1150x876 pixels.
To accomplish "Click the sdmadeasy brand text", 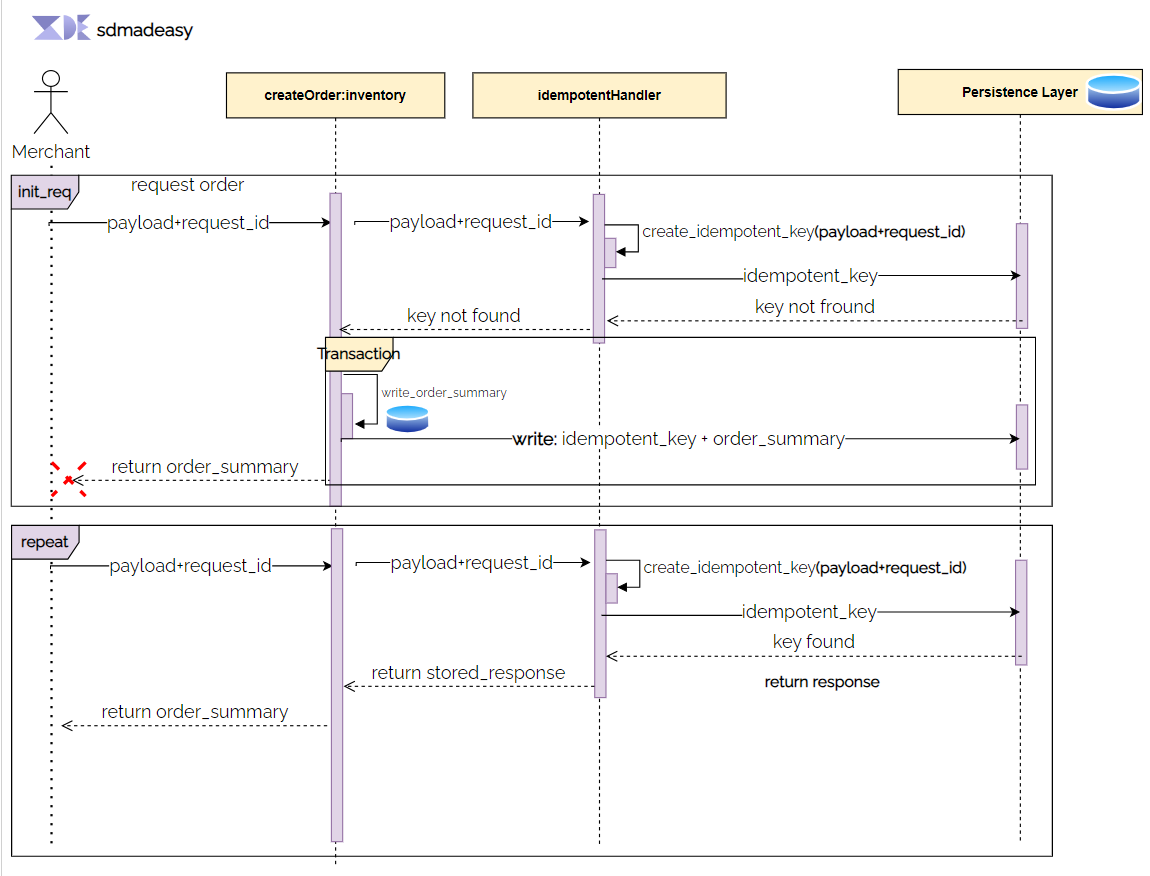I will (144, 30).
